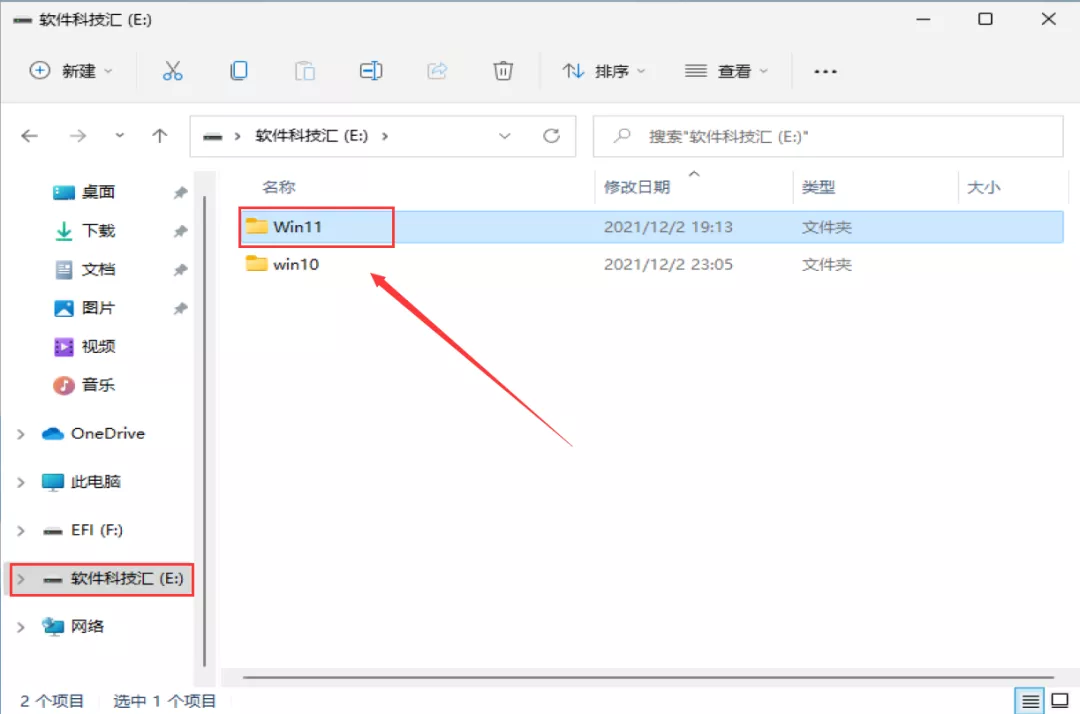
Task: Click the navigation pane vertical scrollbar
Action: tap(205, 431)
